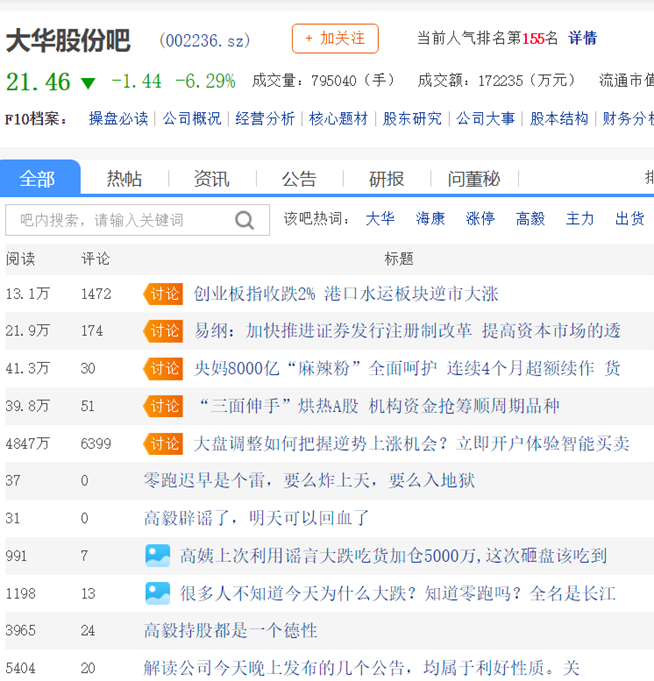Switch to the 研报 tab
Image resolution: width=654 pixels, height=681 pixels.
(386, 179)
